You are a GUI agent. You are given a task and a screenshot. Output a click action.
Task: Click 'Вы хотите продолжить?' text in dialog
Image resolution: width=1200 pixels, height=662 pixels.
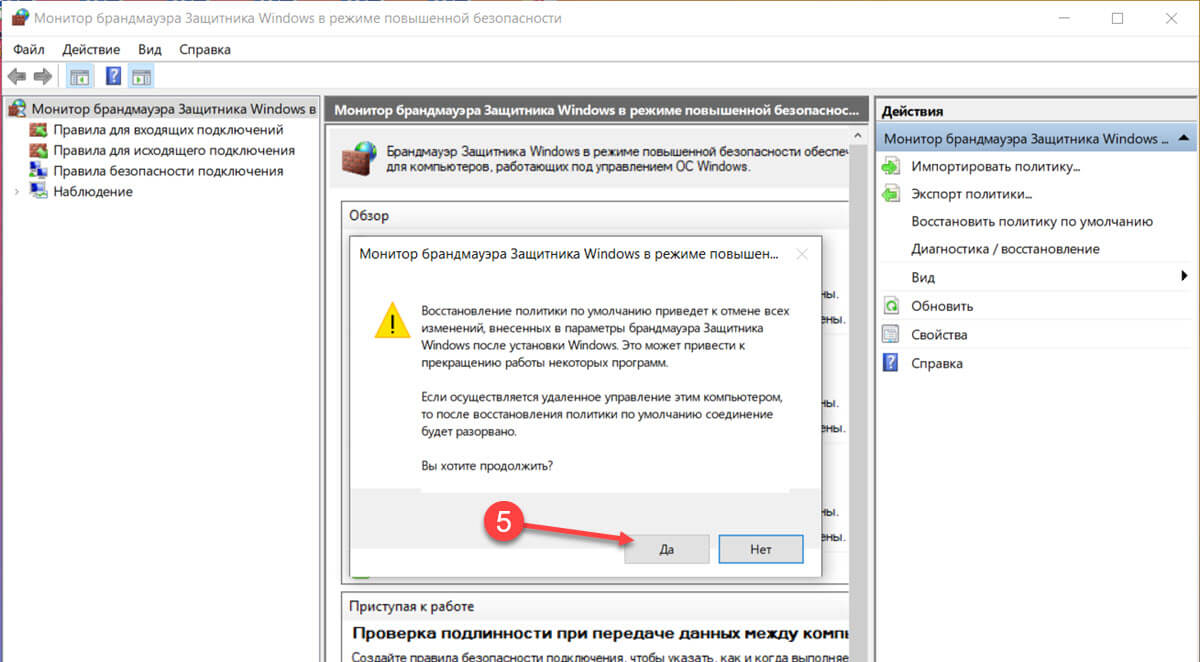pos(487,466)
